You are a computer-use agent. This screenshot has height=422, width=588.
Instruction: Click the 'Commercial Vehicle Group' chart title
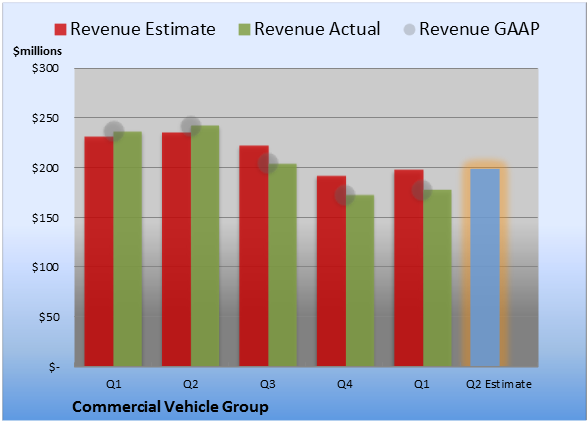170,407
